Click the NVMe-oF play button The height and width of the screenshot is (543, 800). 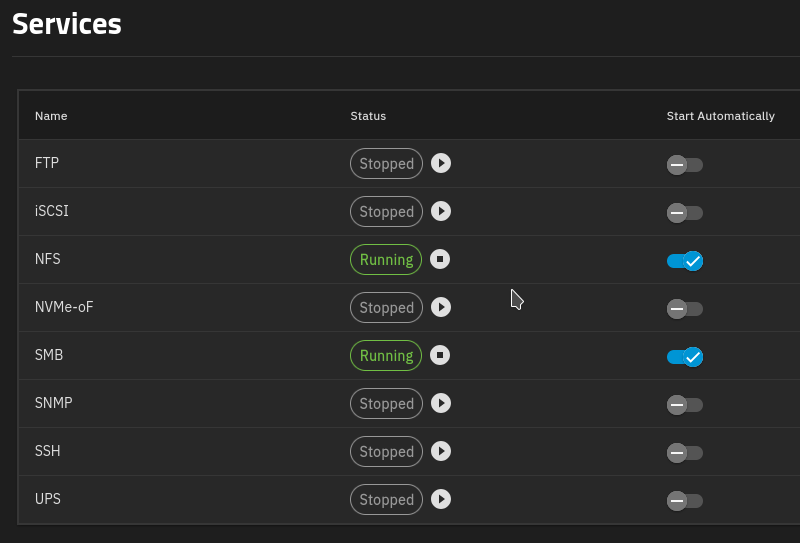tap(441, 307)
